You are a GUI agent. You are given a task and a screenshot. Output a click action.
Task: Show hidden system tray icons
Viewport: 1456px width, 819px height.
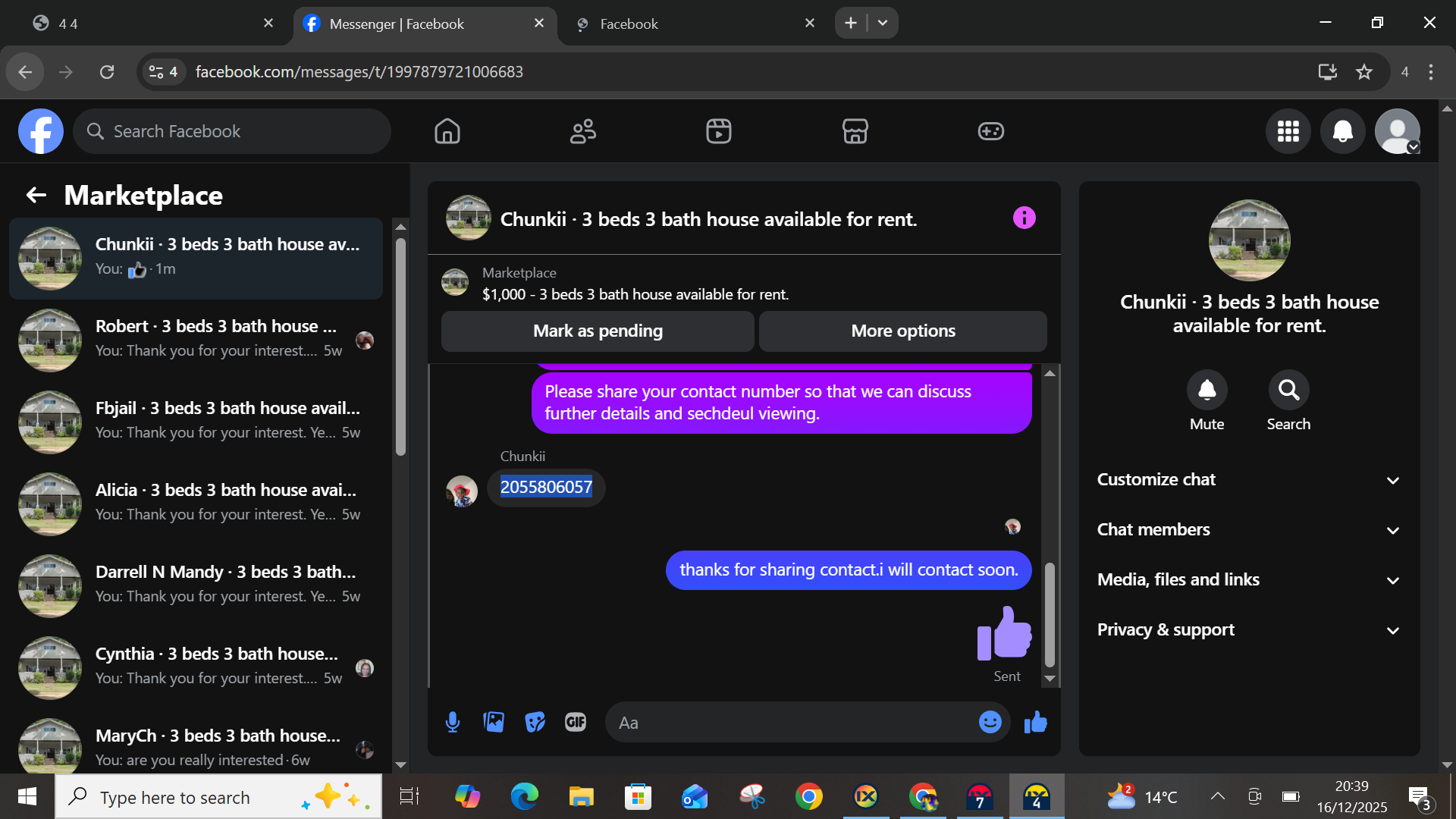click(x=1218, y=796)
